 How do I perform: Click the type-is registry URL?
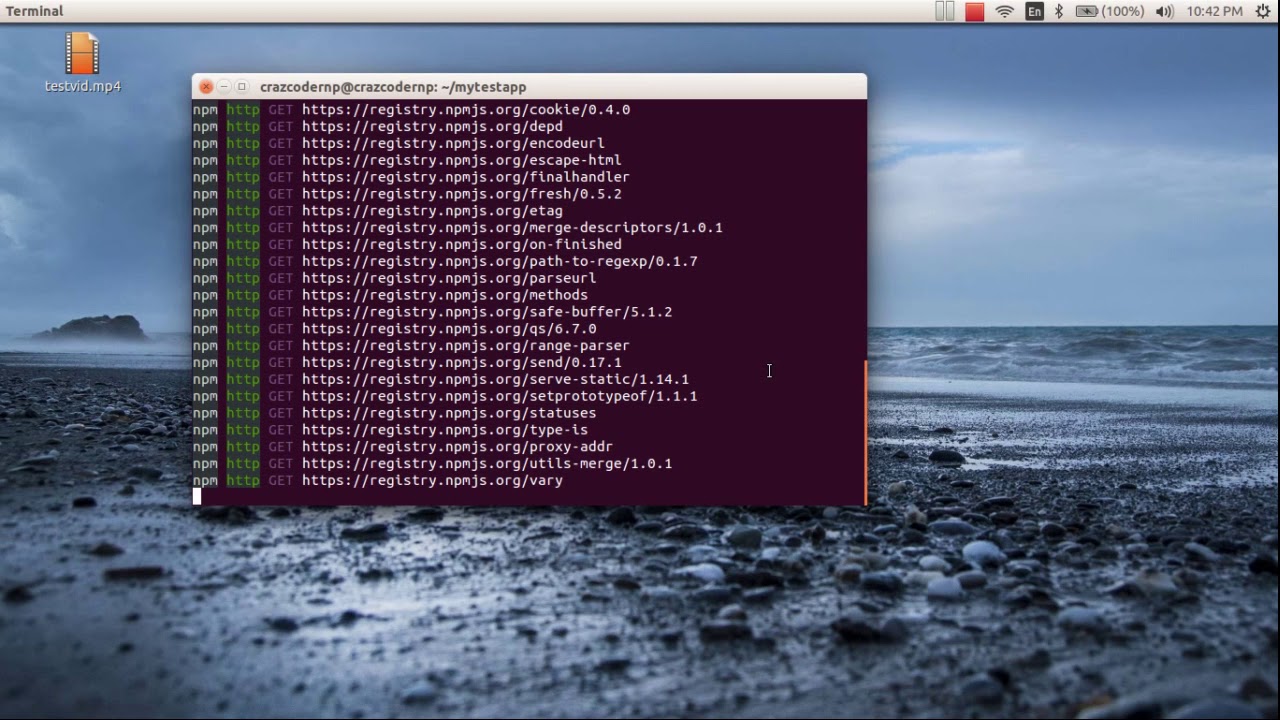pos(445,430)
